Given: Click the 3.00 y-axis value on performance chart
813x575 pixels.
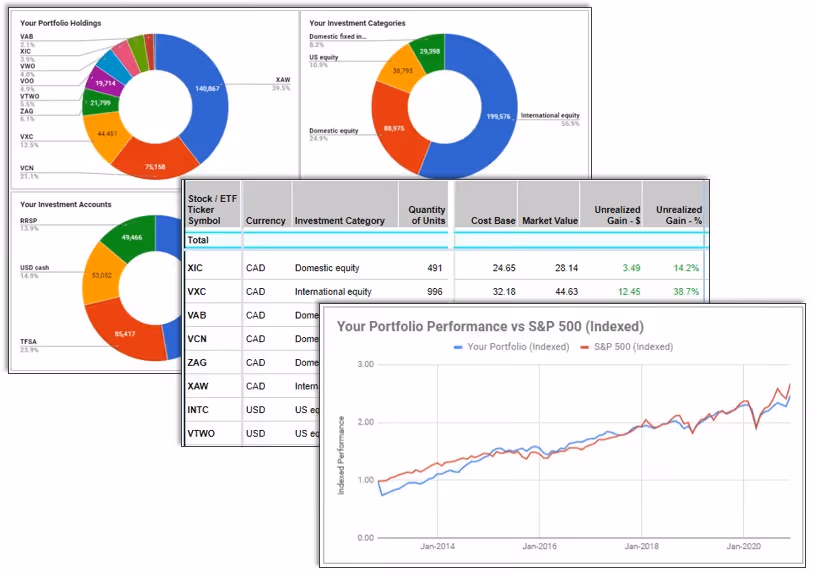Looking at the screenshot, I should (x=366, y=364).
